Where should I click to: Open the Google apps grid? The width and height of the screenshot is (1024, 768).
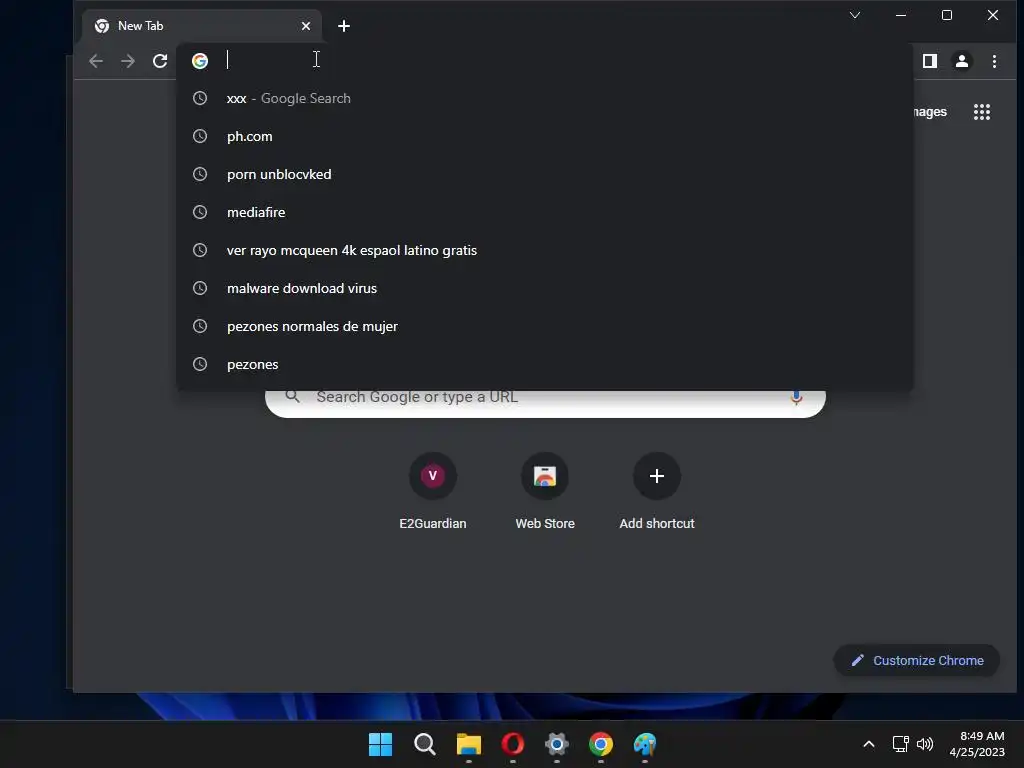tap(982, 112)
